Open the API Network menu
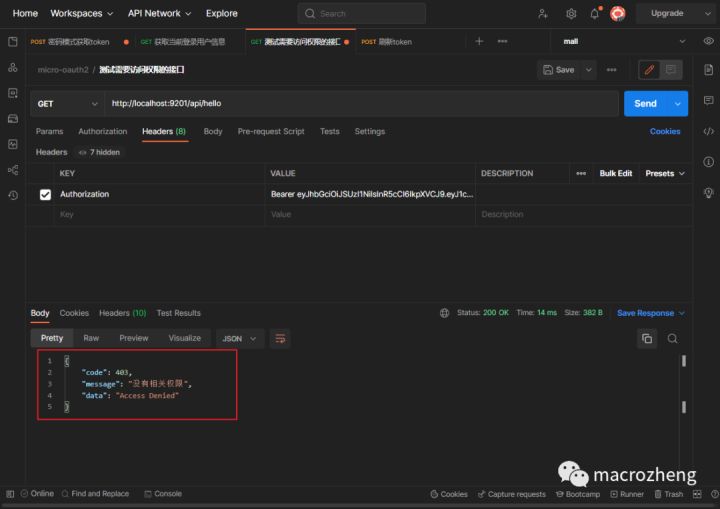720x509 pixels. [x=159, y=14]
